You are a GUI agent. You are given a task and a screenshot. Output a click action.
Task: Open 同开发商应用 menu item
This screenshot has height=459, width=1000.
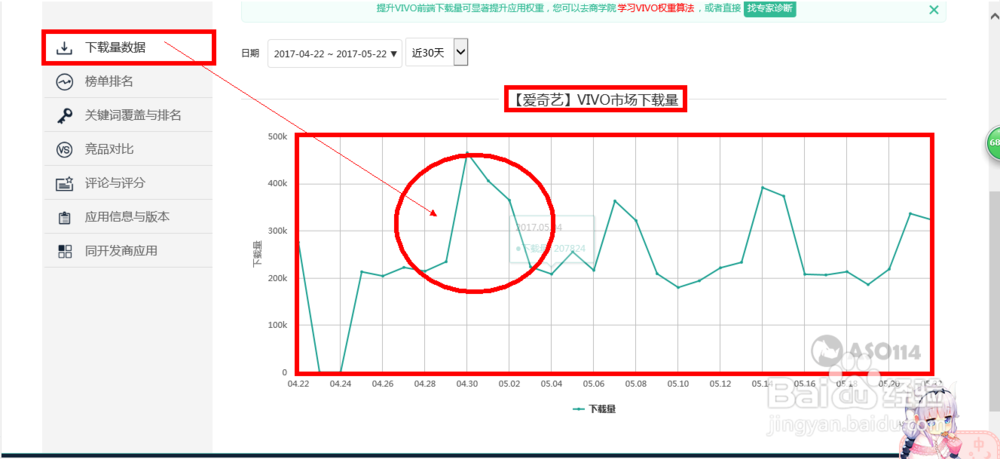pyautogui.click(x=129, y=251)
